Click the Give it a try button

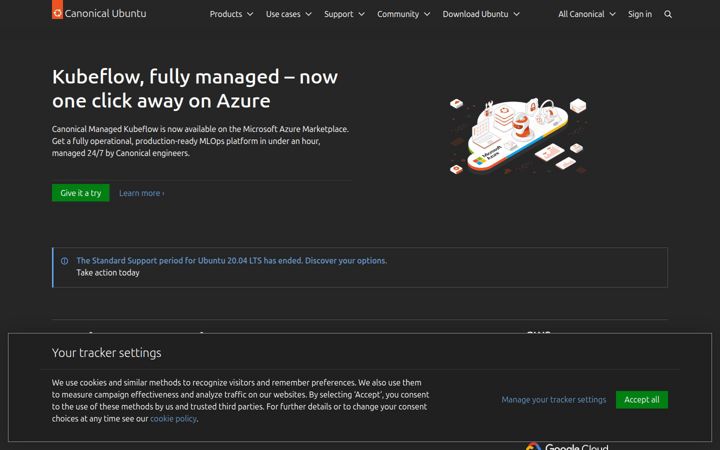[x=81, y=193]
